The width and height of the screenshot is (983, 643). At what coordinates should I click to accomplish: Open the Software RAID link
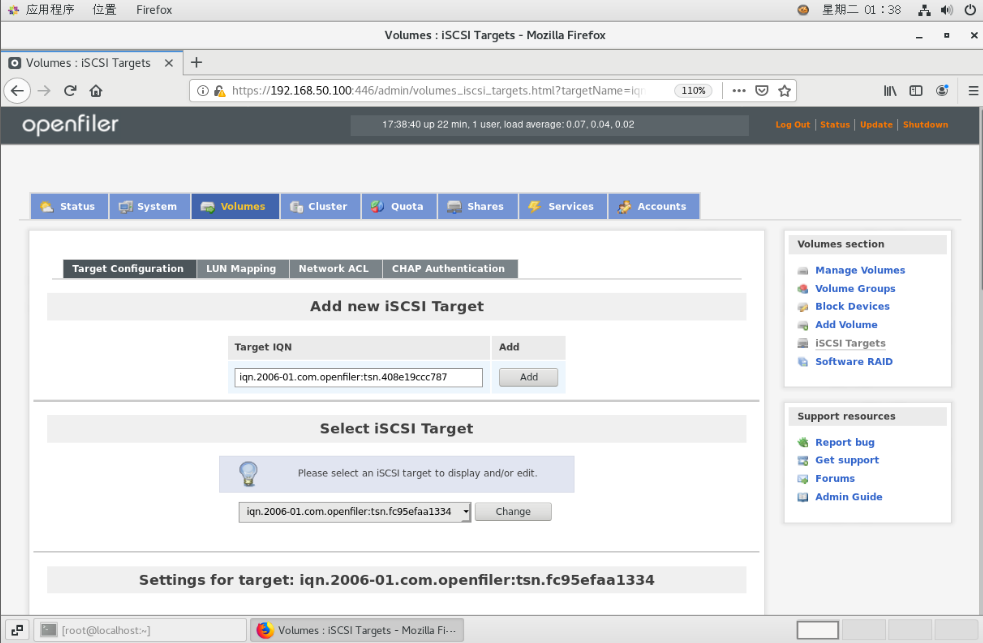click(854, 362)
